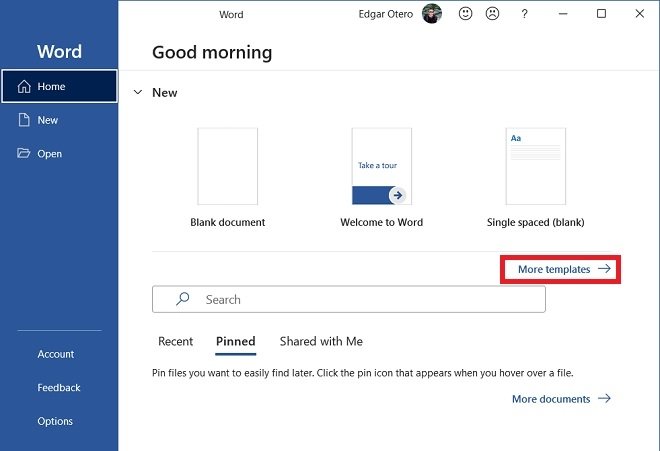
Task: Click inside the Search input field
Action: [x=349, y=299]
